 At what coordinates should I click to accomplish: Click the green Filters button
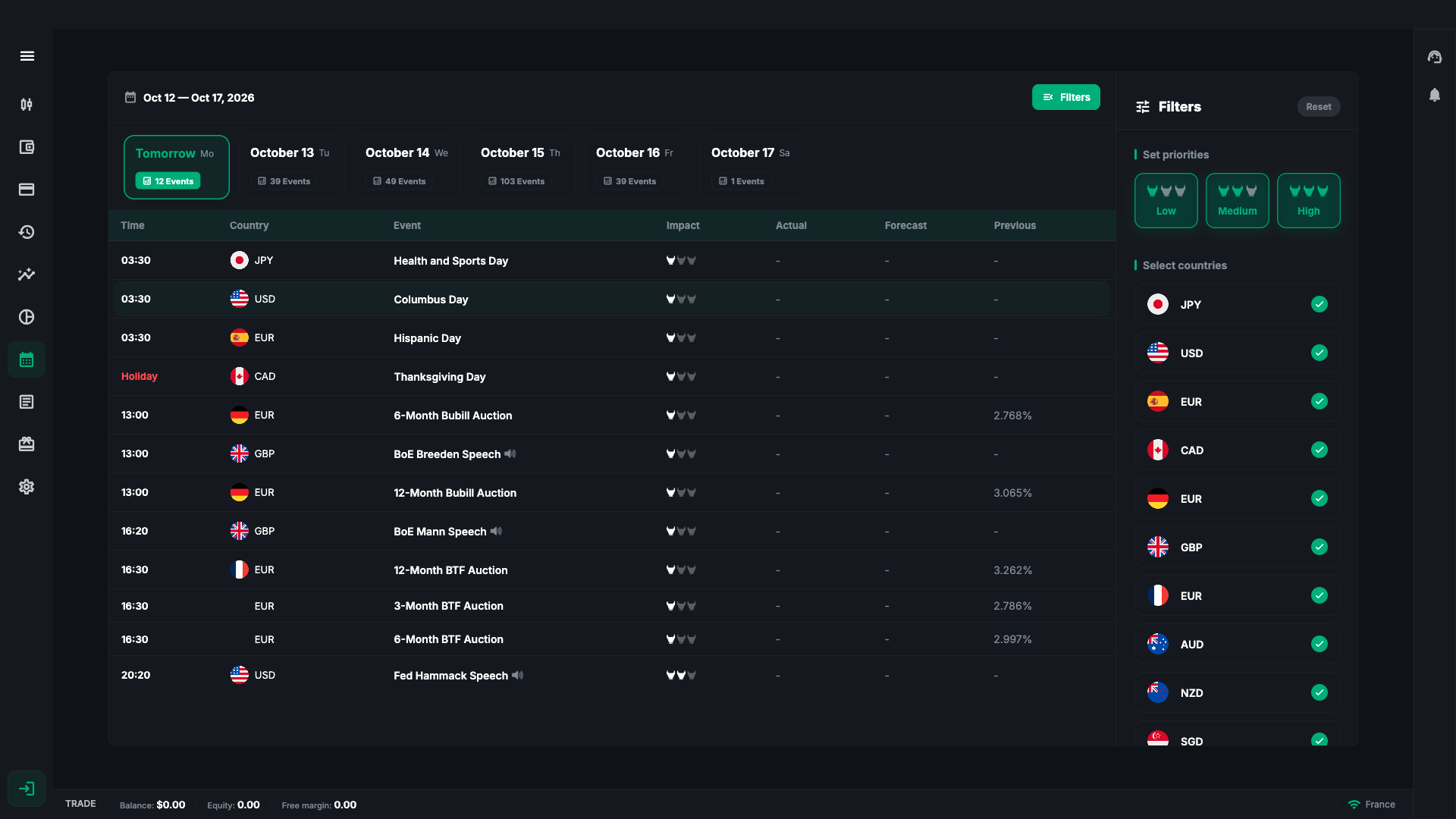pyautogui.click(x=1066, y=97)
